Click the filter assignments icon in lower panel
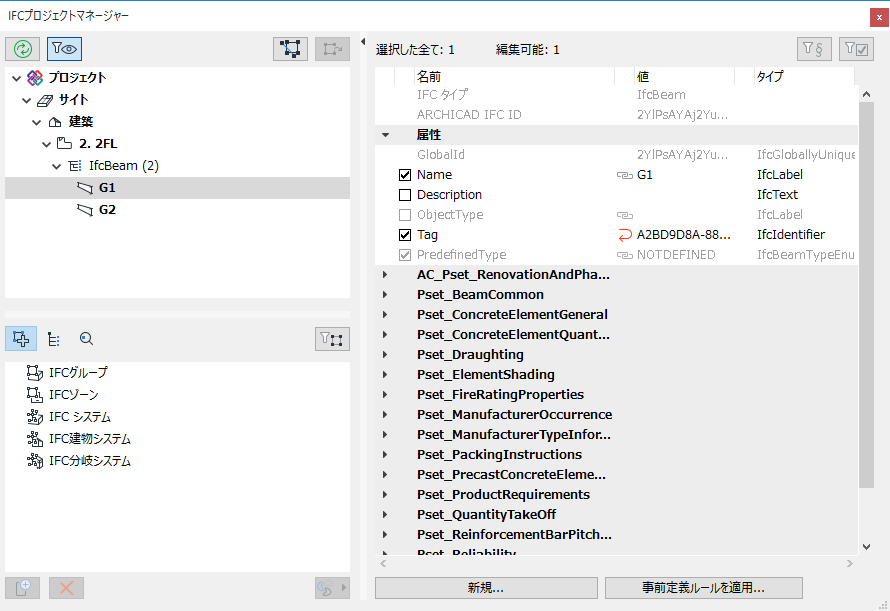 click(x=332, y=339)
